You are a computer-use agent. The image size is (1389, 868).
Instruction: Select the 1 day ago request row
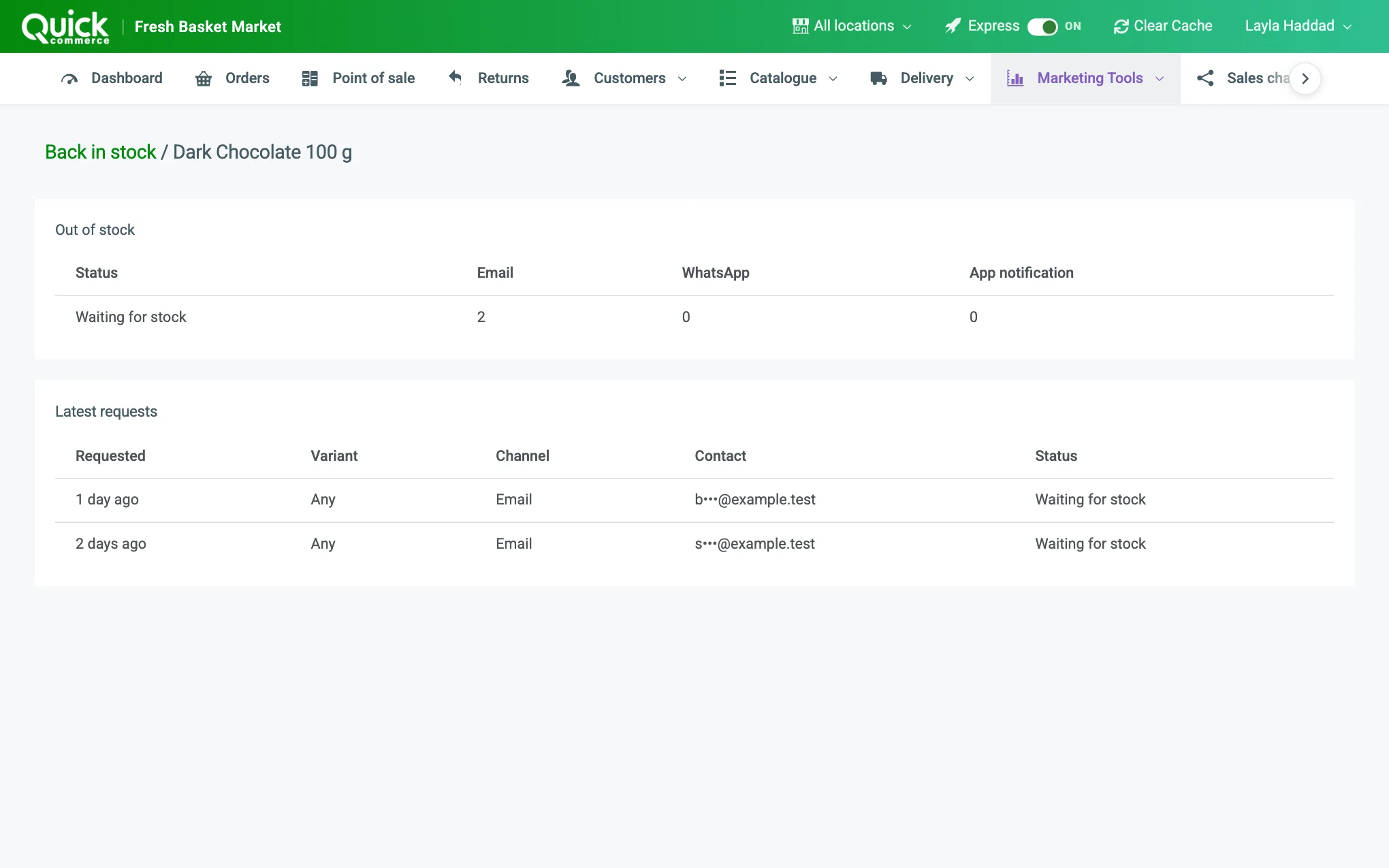694,500
